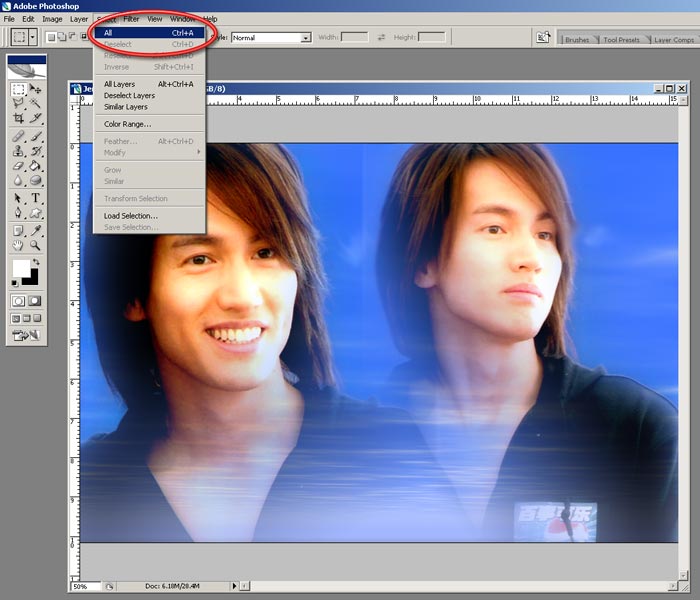Reset to default black and white colors
Image resolution: width=700 pixels, height=600 pixels.
click(x=15, y=283)
